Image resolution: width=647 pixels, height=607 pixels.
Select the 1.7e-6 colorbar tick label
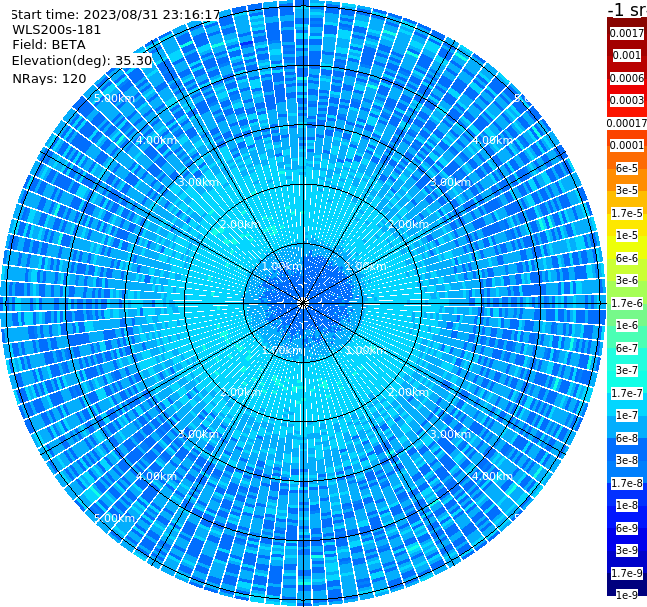pos(627,303)
